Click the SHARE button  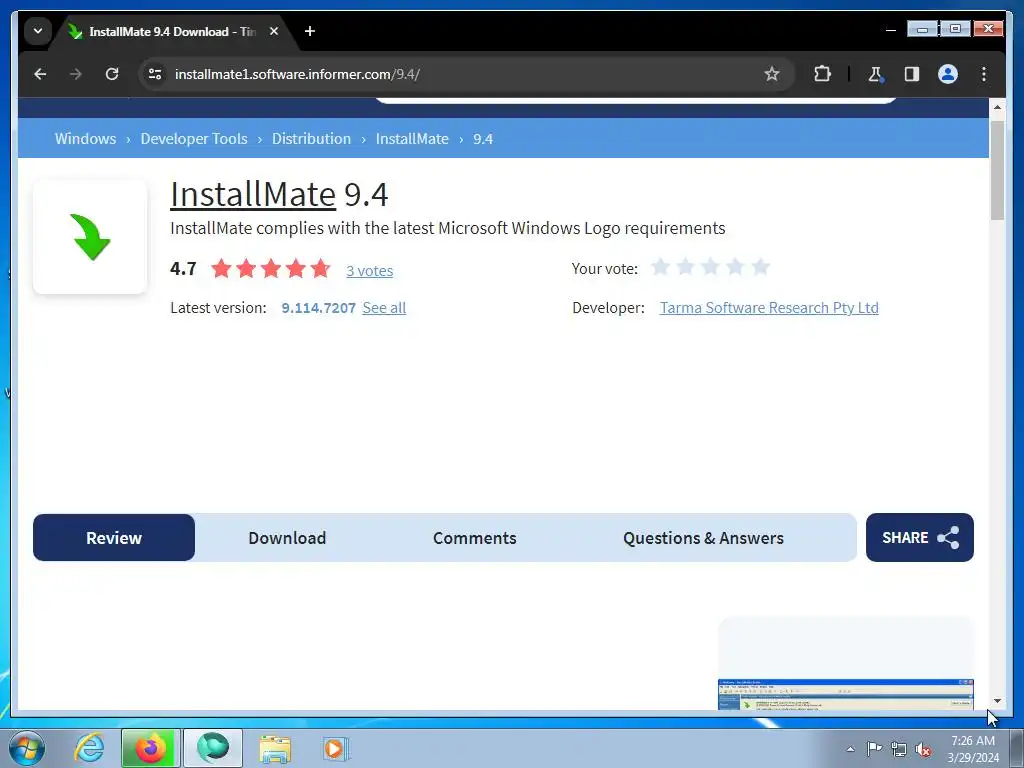click(920, 537)
